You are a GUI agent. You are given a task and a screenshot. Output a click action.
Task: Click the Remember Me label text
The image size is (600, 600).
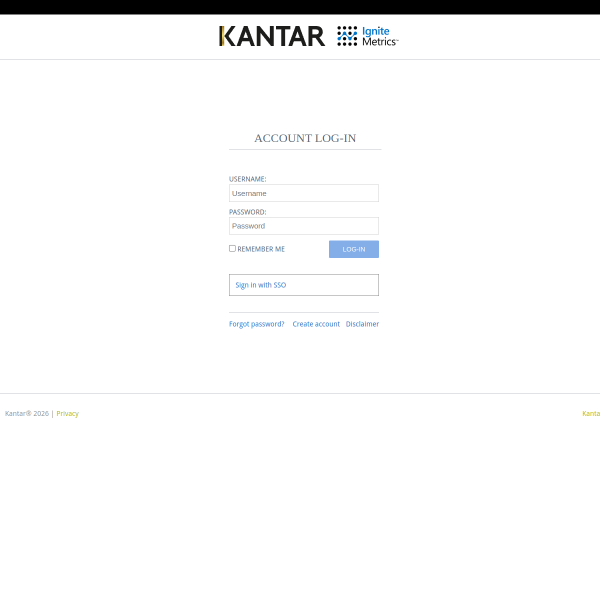[261, 249]
